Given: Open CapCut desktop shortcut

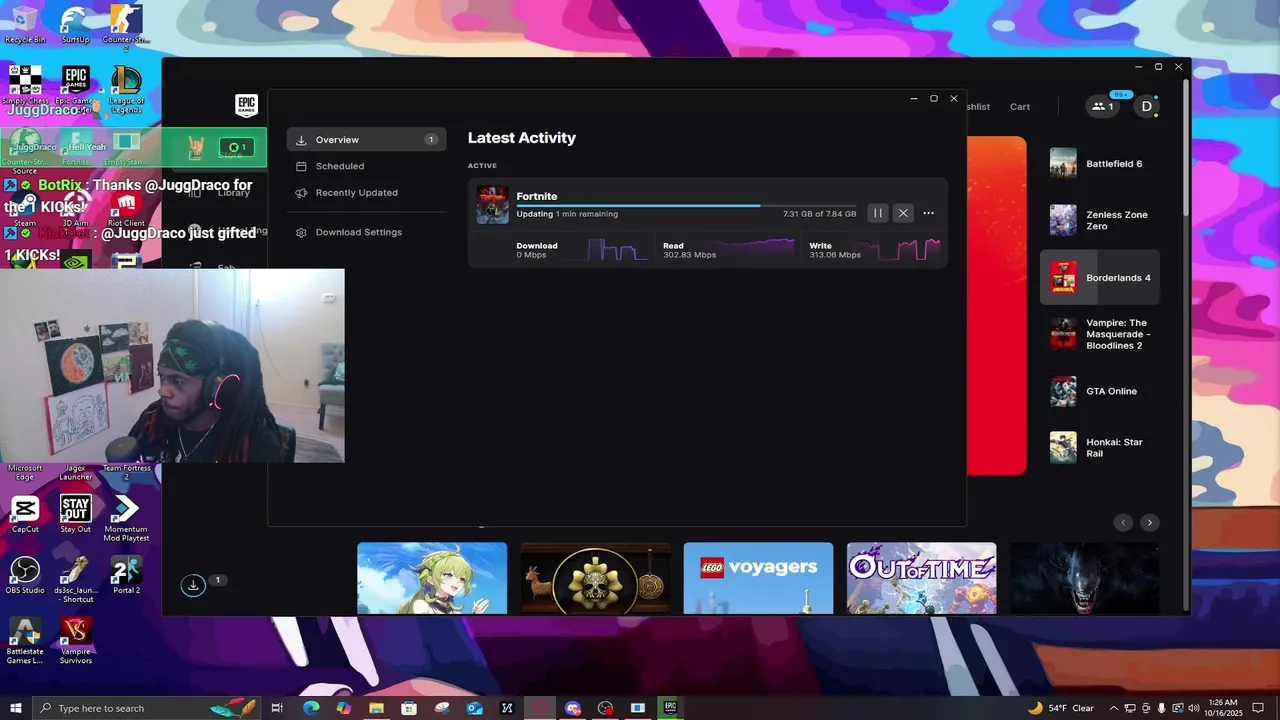Looking at the screenshot, I should [25, 514].
